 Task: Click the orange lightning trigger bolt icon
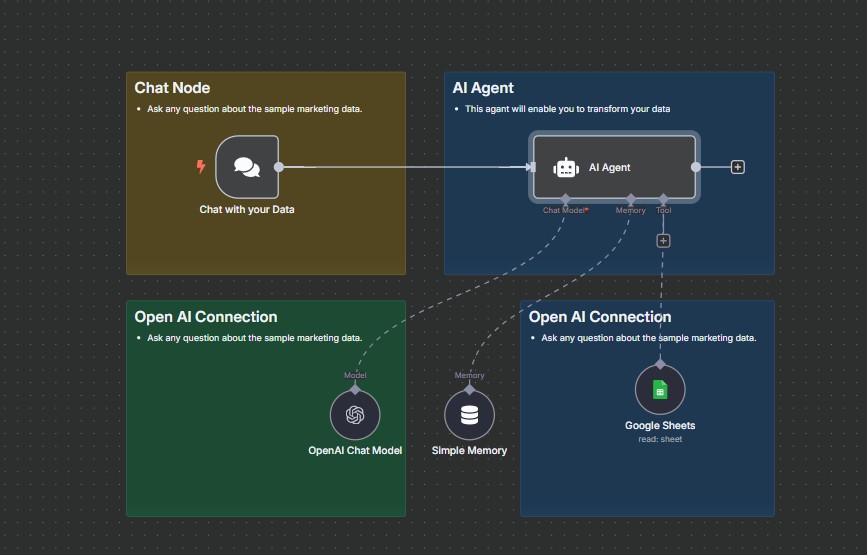click(201, 166)
